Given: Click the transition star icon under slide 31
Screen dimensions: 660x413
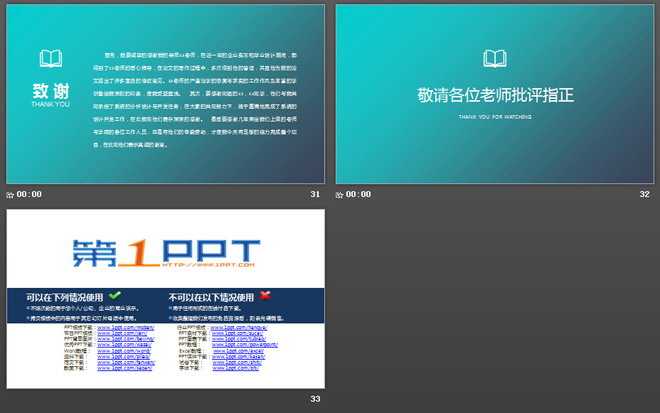Looking at the screenshot, I should [10, 195].
